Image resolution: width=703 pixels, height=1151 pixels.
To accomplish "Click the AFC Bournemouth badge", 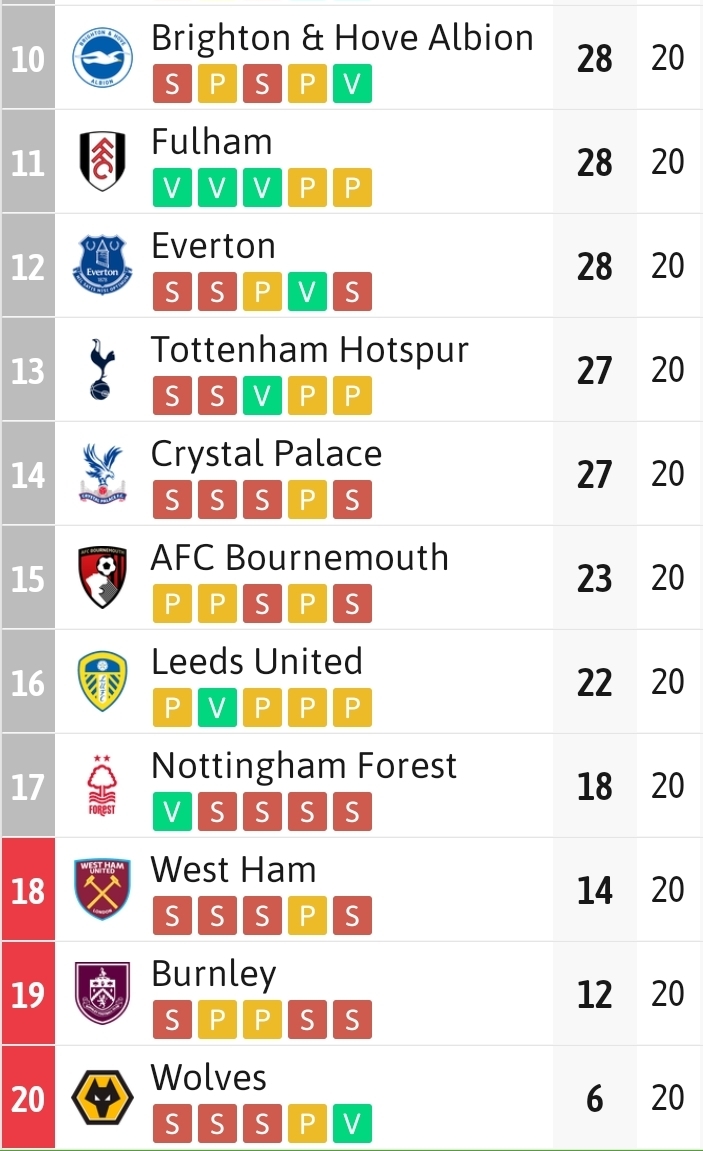I will tap(102, 578).
